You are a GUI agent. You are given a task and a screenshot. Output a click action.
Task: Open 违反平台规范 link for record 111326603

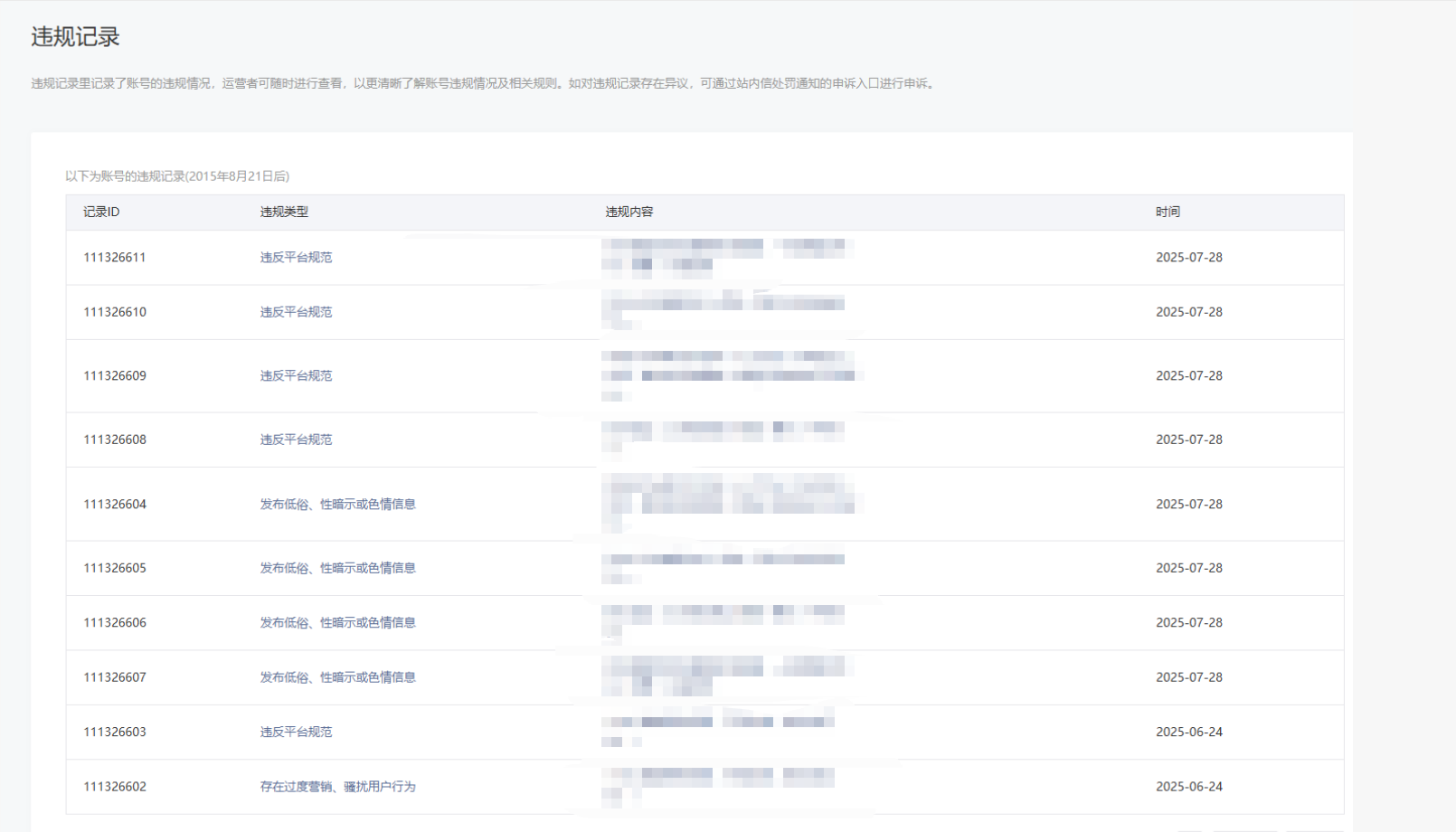296,733
